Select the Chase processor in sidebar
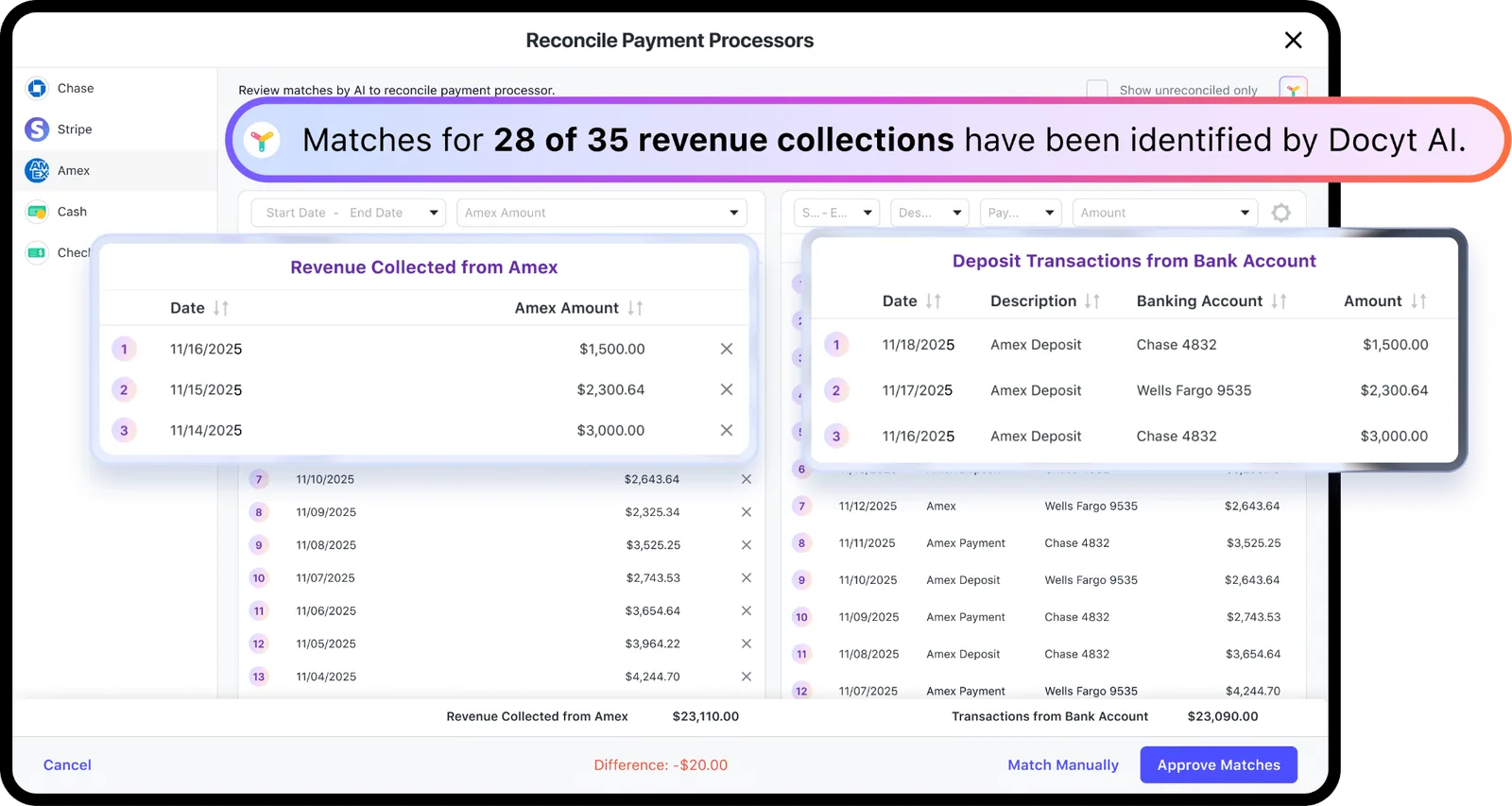Screen dimensions: 1512x806 [x=113, y=88]
